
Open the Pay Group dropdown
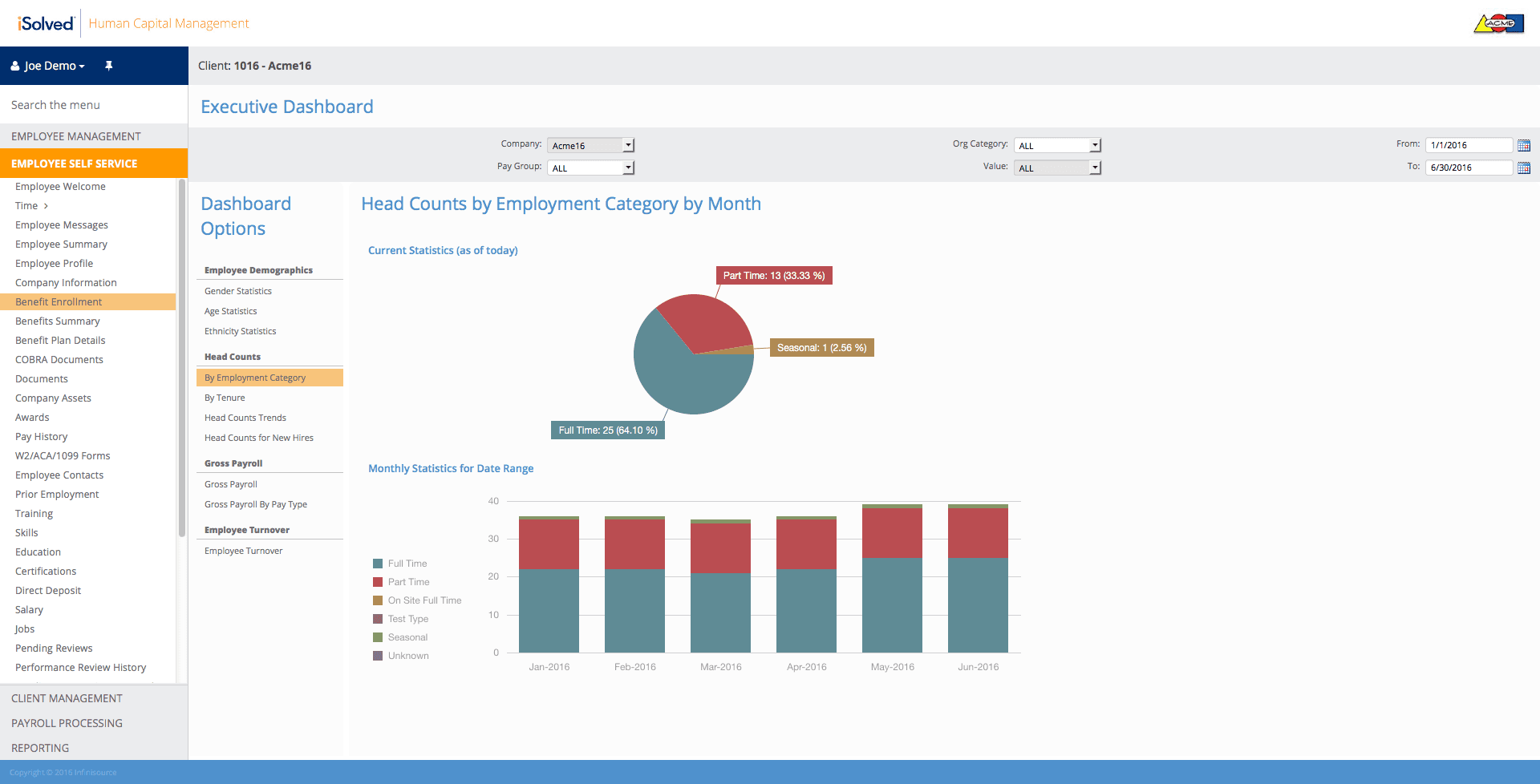coord(591,168)
